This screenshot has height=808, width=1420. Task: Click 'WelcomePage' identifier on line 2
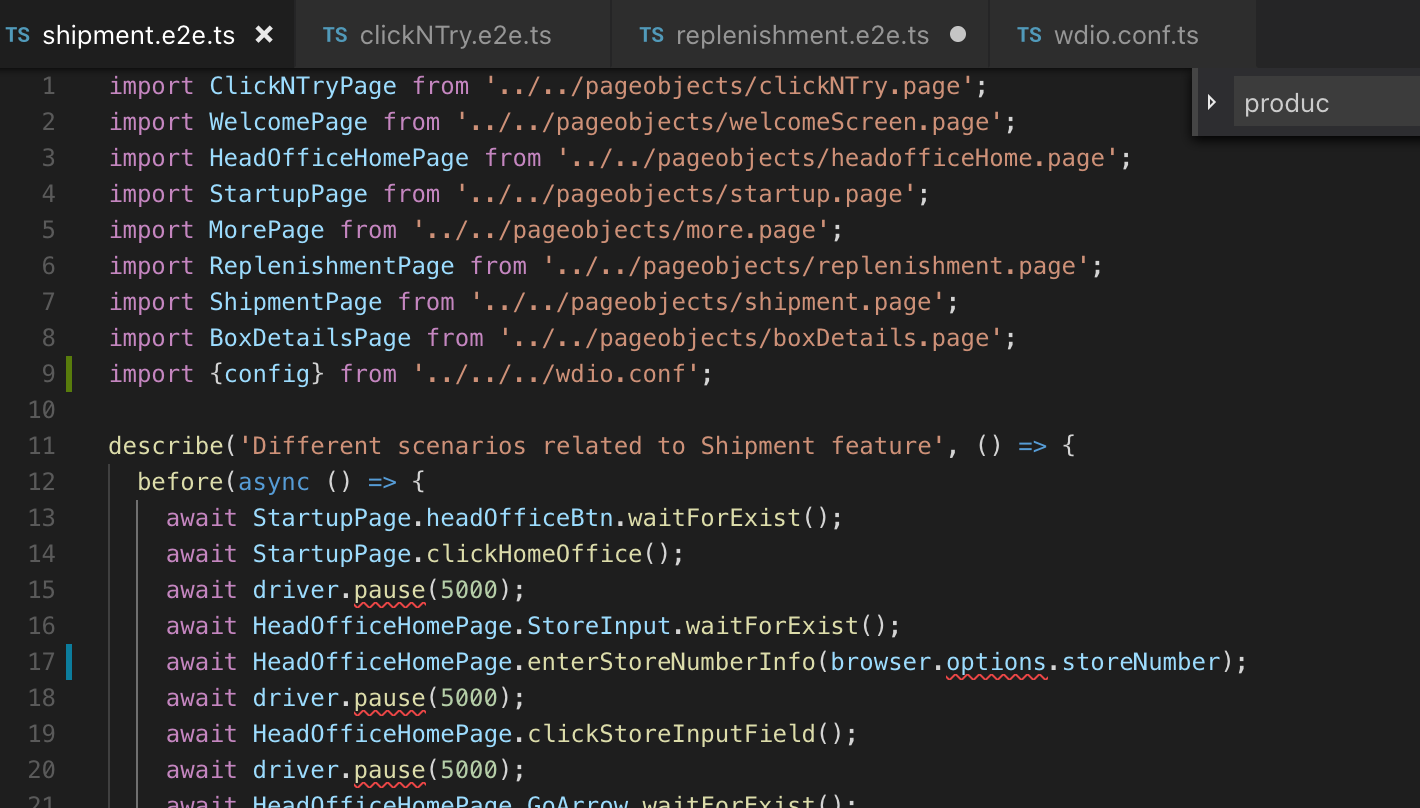289,122
